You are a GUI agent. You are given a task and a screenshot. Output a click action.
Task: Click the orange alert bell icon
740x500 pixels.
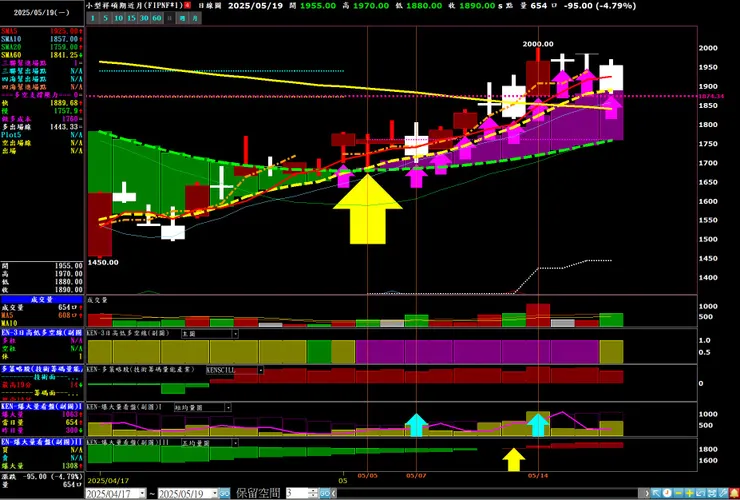pyautogui.click(x=734, y=493)
